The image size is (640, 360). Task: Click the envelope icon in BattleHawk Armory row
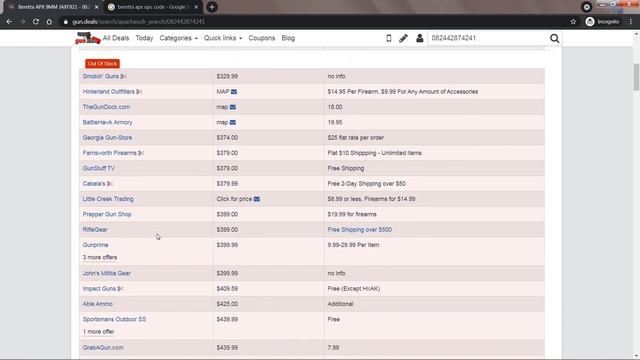pyautogui.click(x=233, y=122)
